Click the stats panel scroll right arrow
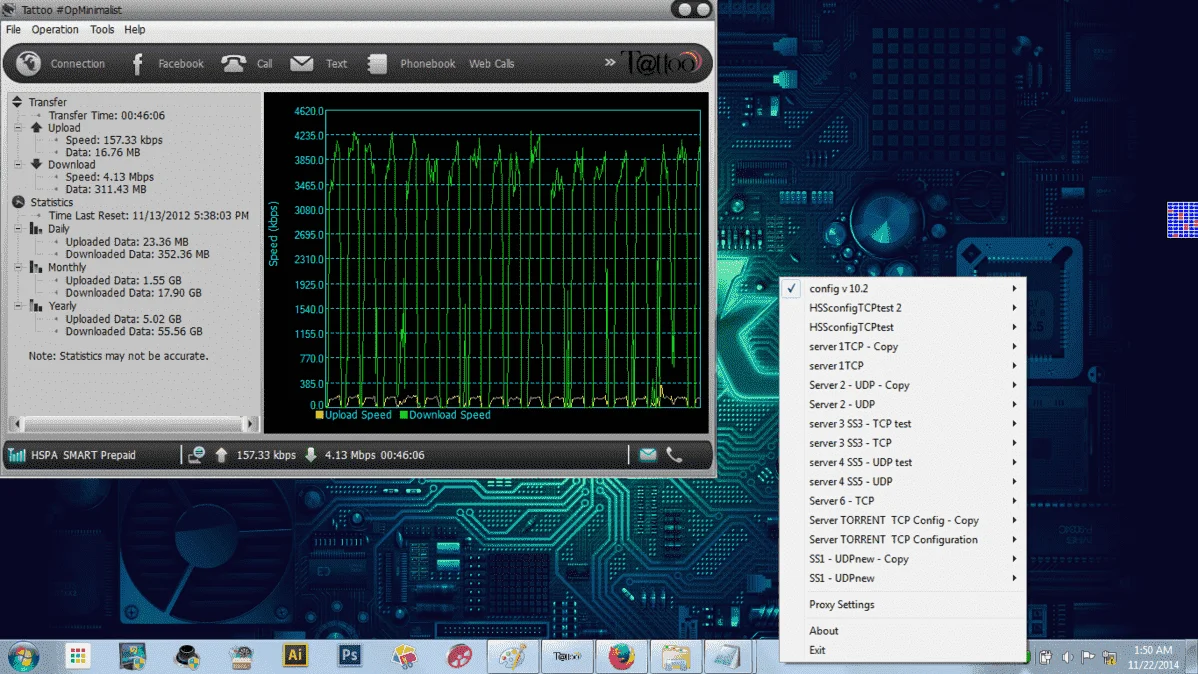 tap(249, 423)
